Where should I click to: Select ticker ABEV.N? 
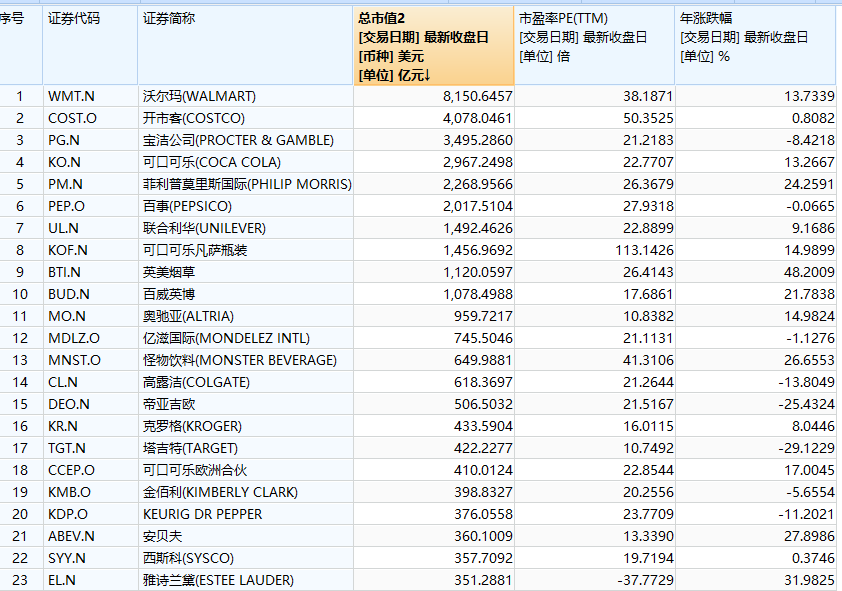[71, 537]
